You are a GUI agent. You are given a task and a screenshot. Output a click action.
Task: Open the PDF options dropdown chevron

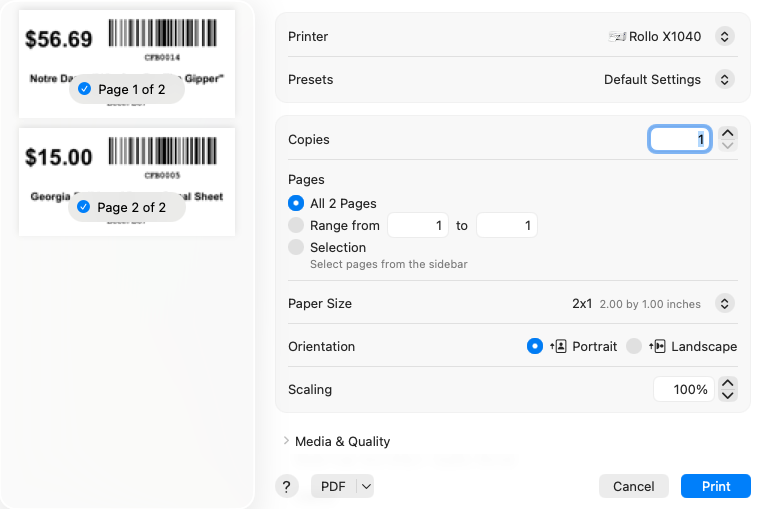(366, 486)
